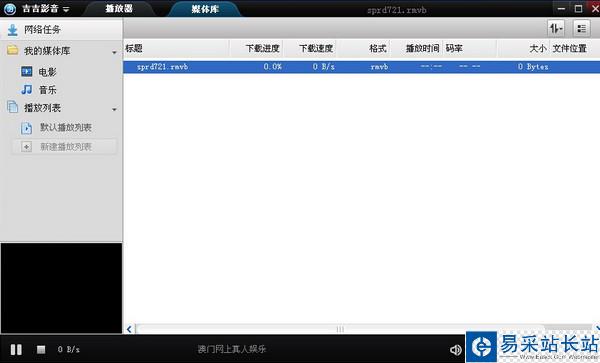This screenshot has height=363, width=600.
Task: Click the 0 B/s cell in the sprd721.rmvb row
Action: pyautogui.click(x=323, y=67)
